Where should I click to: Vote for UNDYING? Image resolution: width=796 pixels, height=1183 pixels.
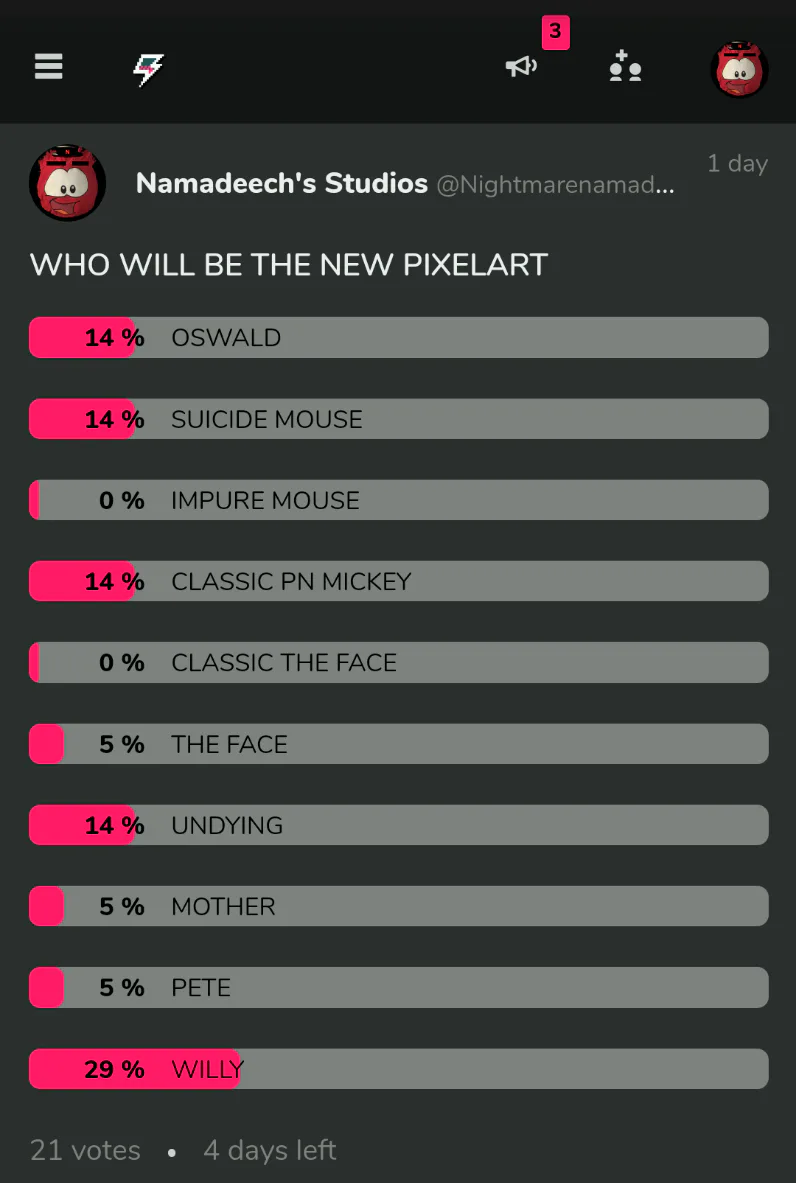[x=398, y=825]
